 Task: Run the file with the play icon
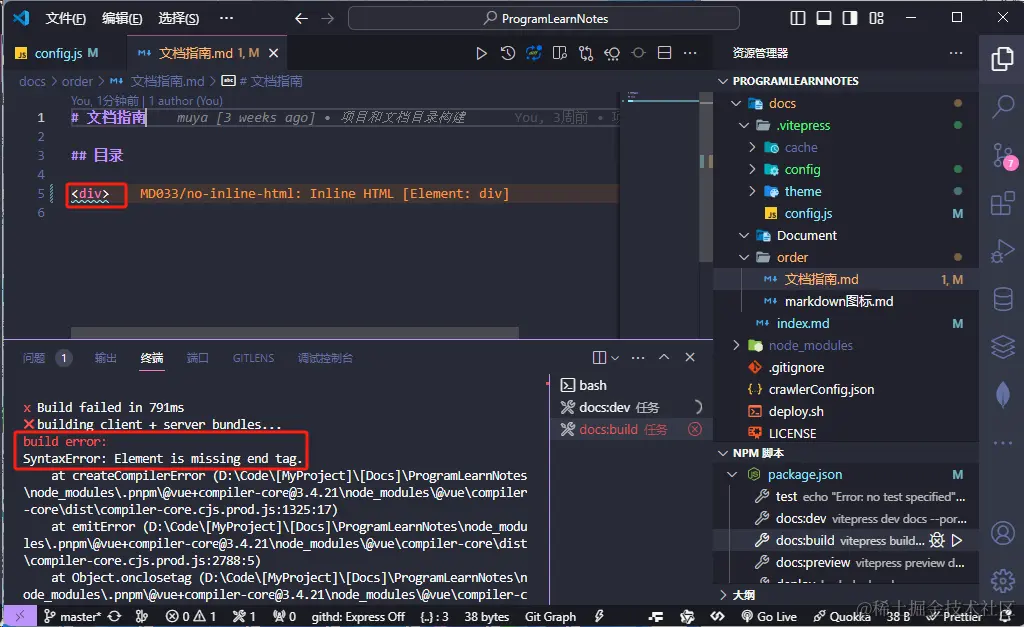coord(481,54)
